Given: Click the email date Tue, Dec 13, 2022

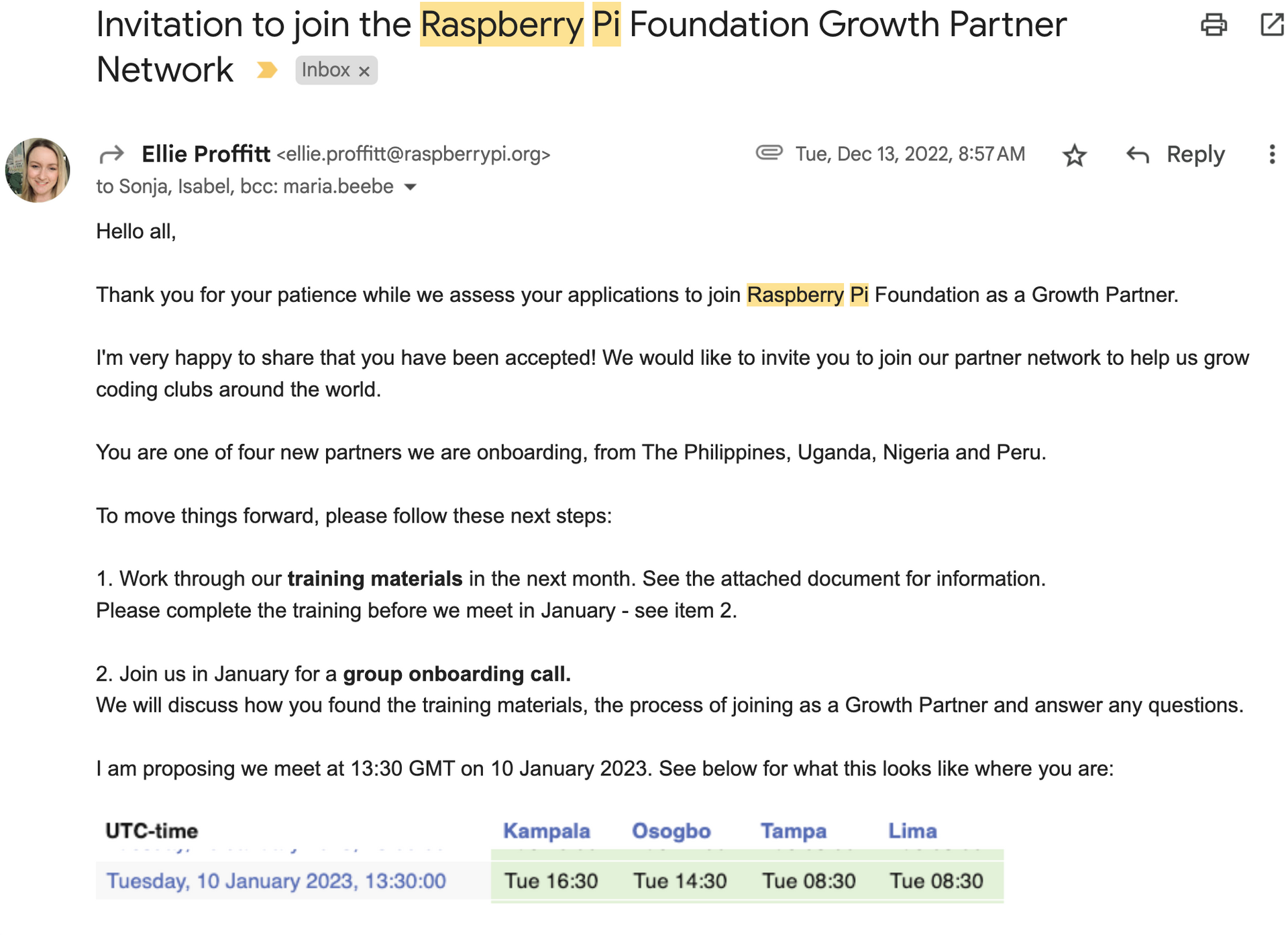Looking at the screenshot, I should pos(910,154).
